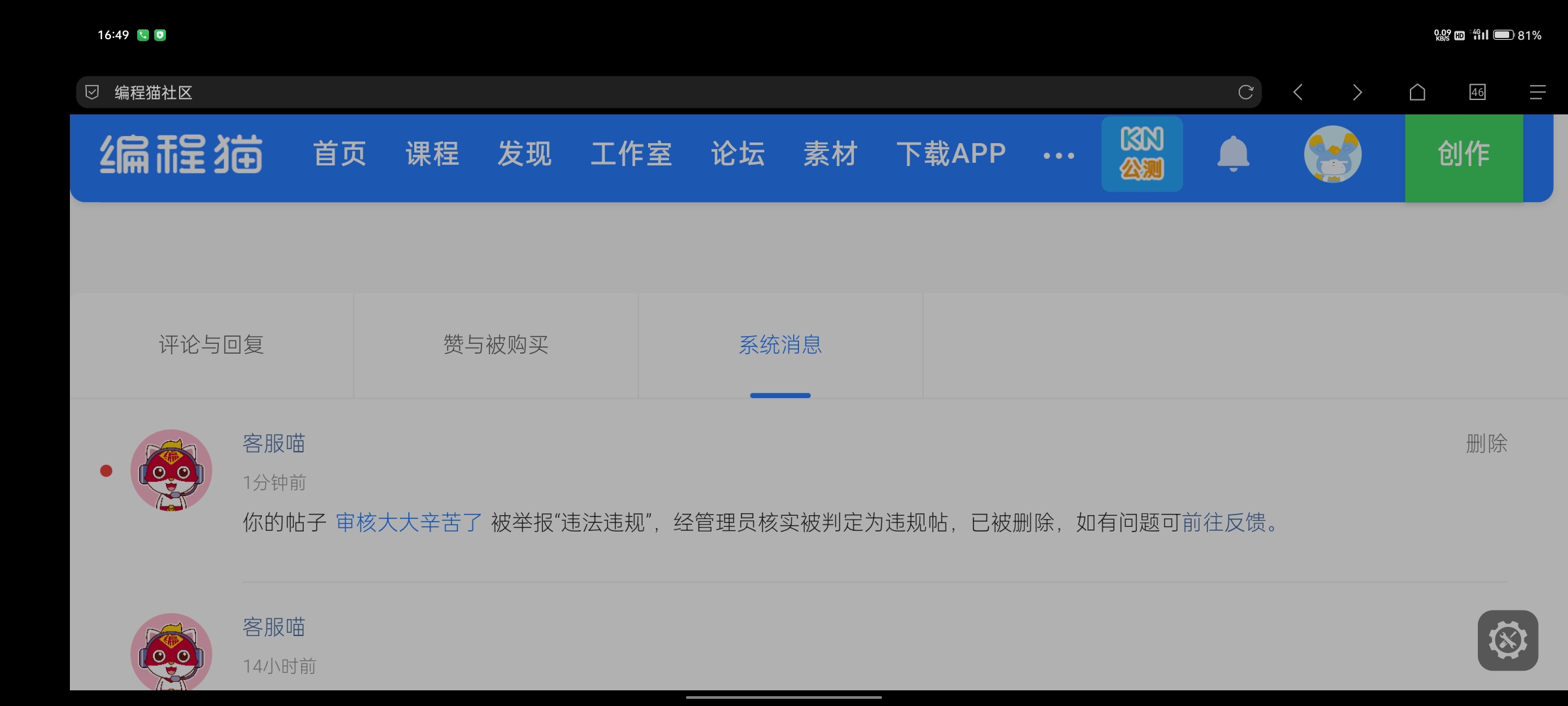The width and height of the screenshot is (1568, 706).
Task: Open the 工作室 menu item
Action: 631,154
